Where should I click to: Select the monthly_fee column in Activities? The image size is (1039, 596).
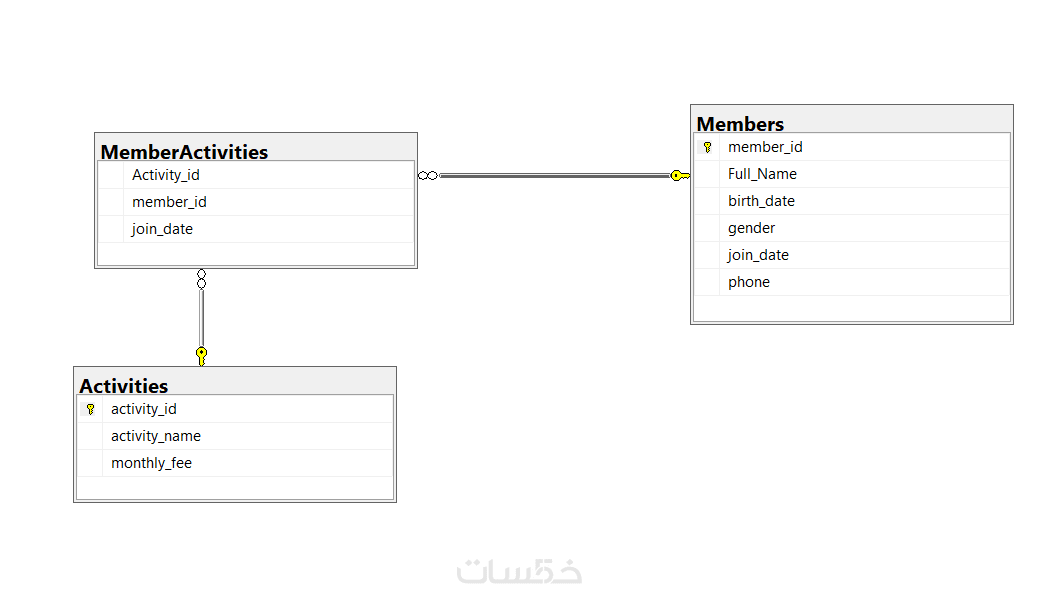[151, 463]
